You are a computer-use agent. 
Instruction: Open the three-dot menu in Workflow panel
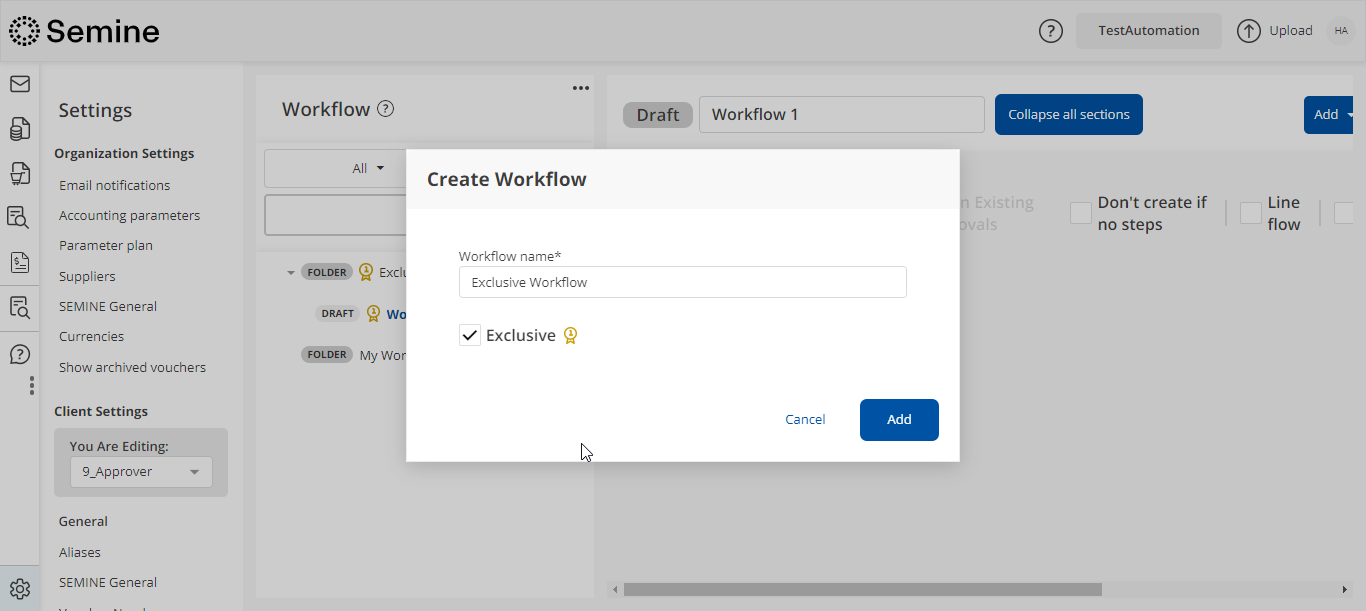tap(580, 88)
